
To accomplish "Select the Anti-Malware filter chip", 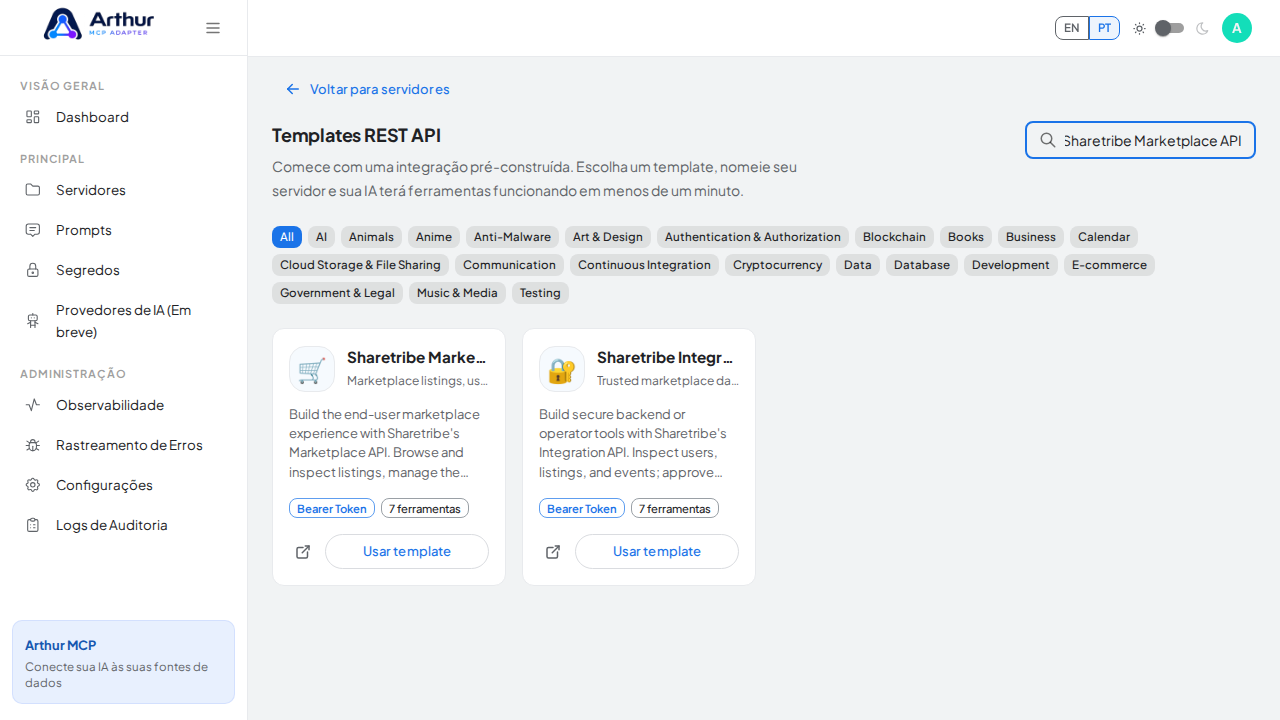I will pos(512,237).
